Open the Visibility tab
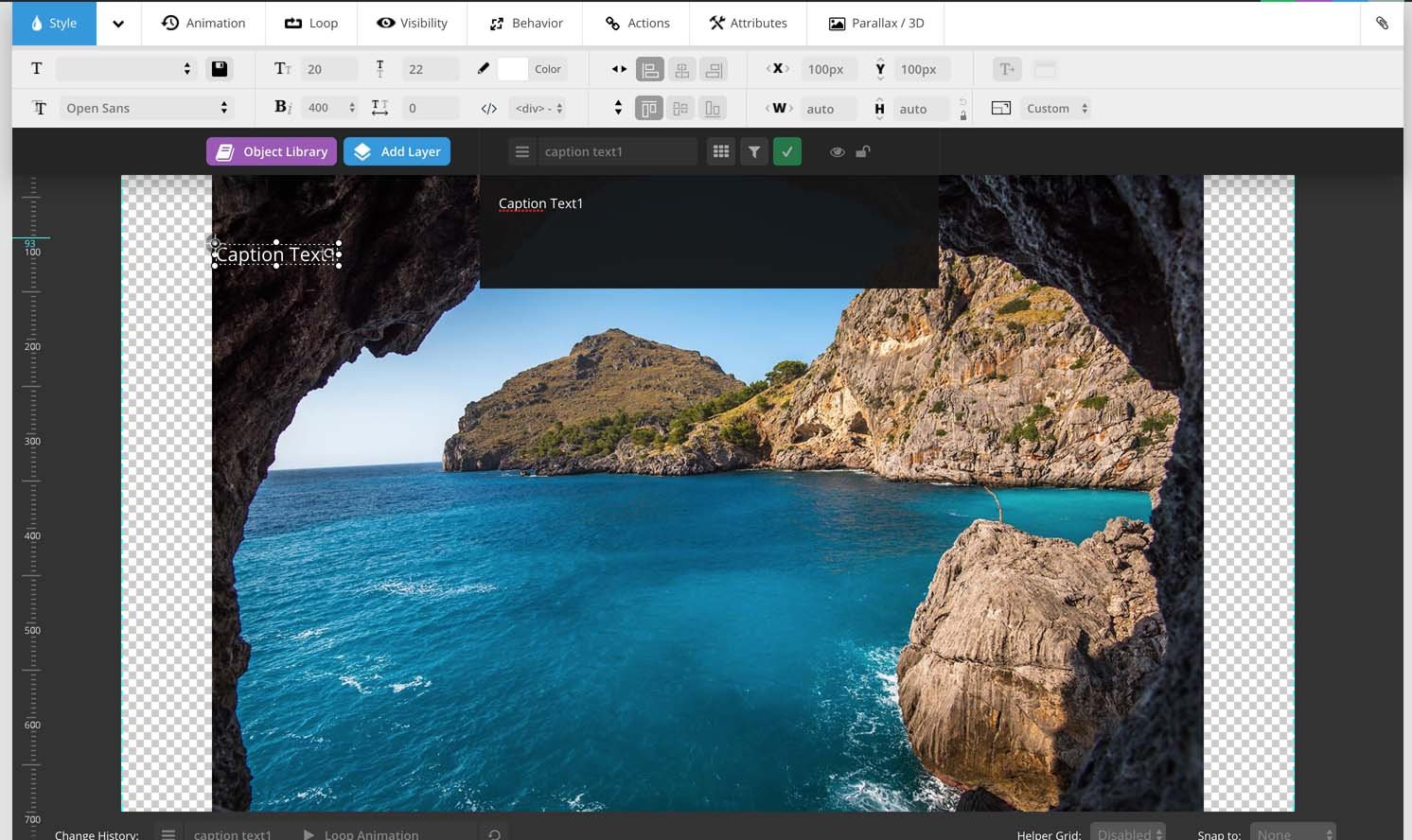Viewport: 1412px width, 840px height. (412, 23)
